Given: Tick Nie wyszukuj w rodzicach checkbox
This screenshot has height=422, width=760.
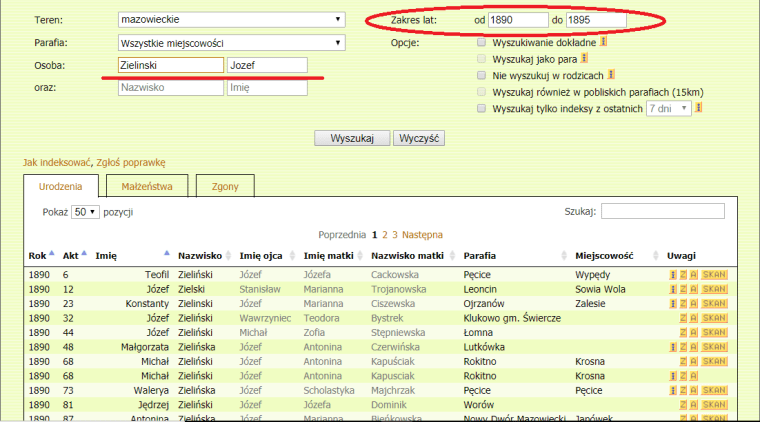Looking at the screenshot, I should (482, 74).
